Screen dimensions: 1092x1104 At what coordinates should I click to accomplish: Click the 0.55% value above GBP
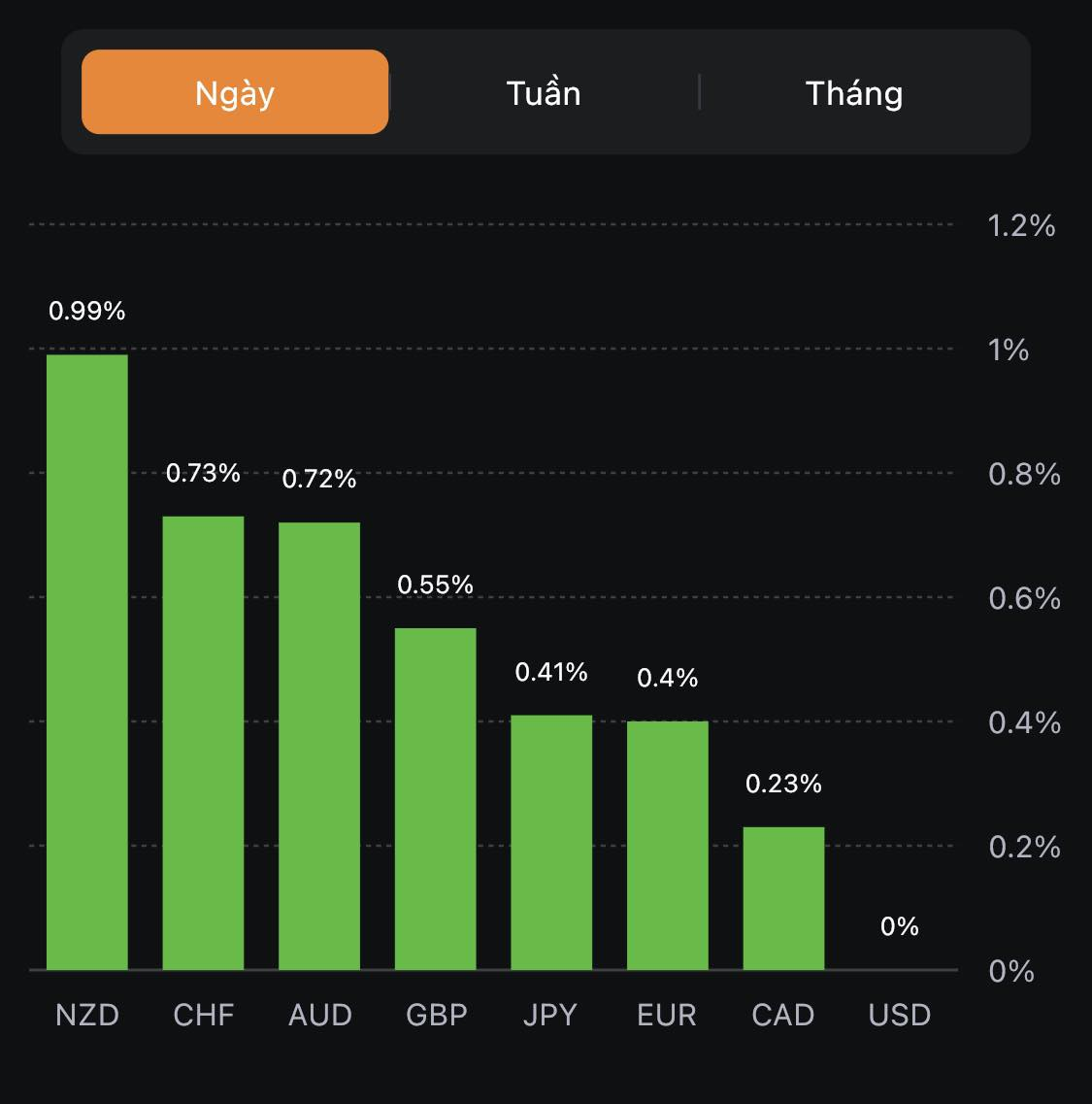(436, 585)
